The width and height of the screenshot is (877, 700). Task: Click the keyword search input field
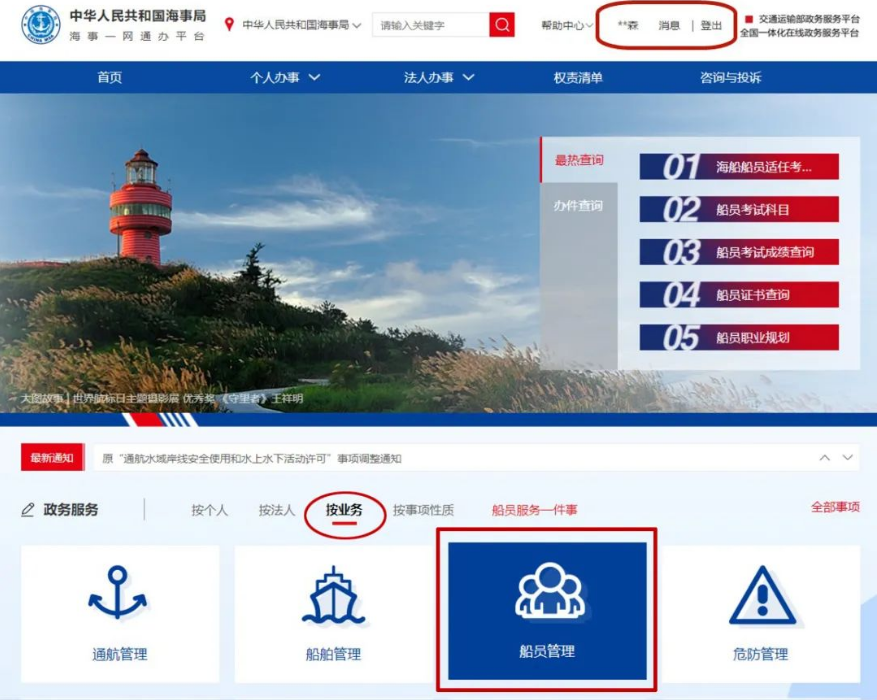pos(430,25)
